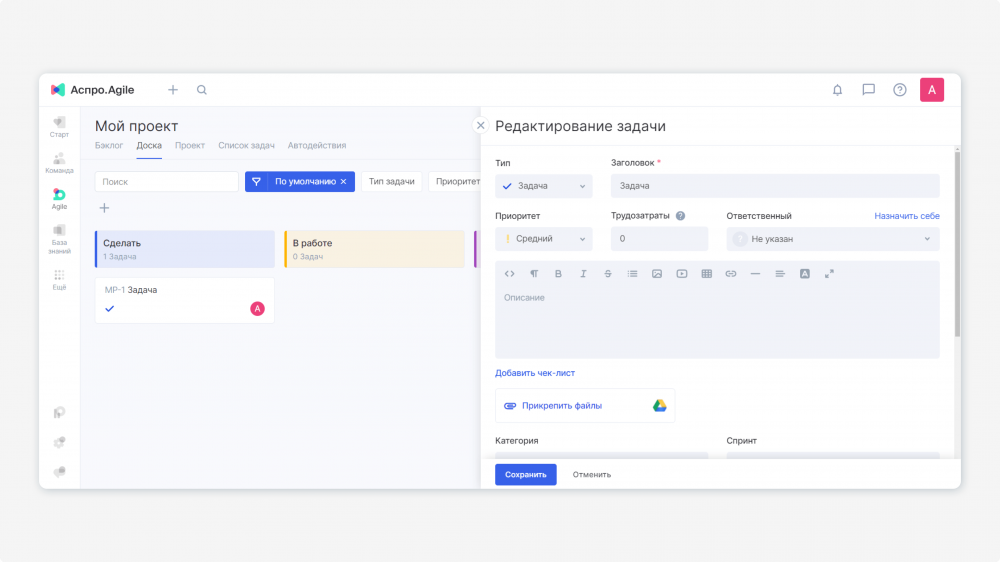1000x562 pixels.
Task: Click the Описание text area
Action: [x=717, y=322]
